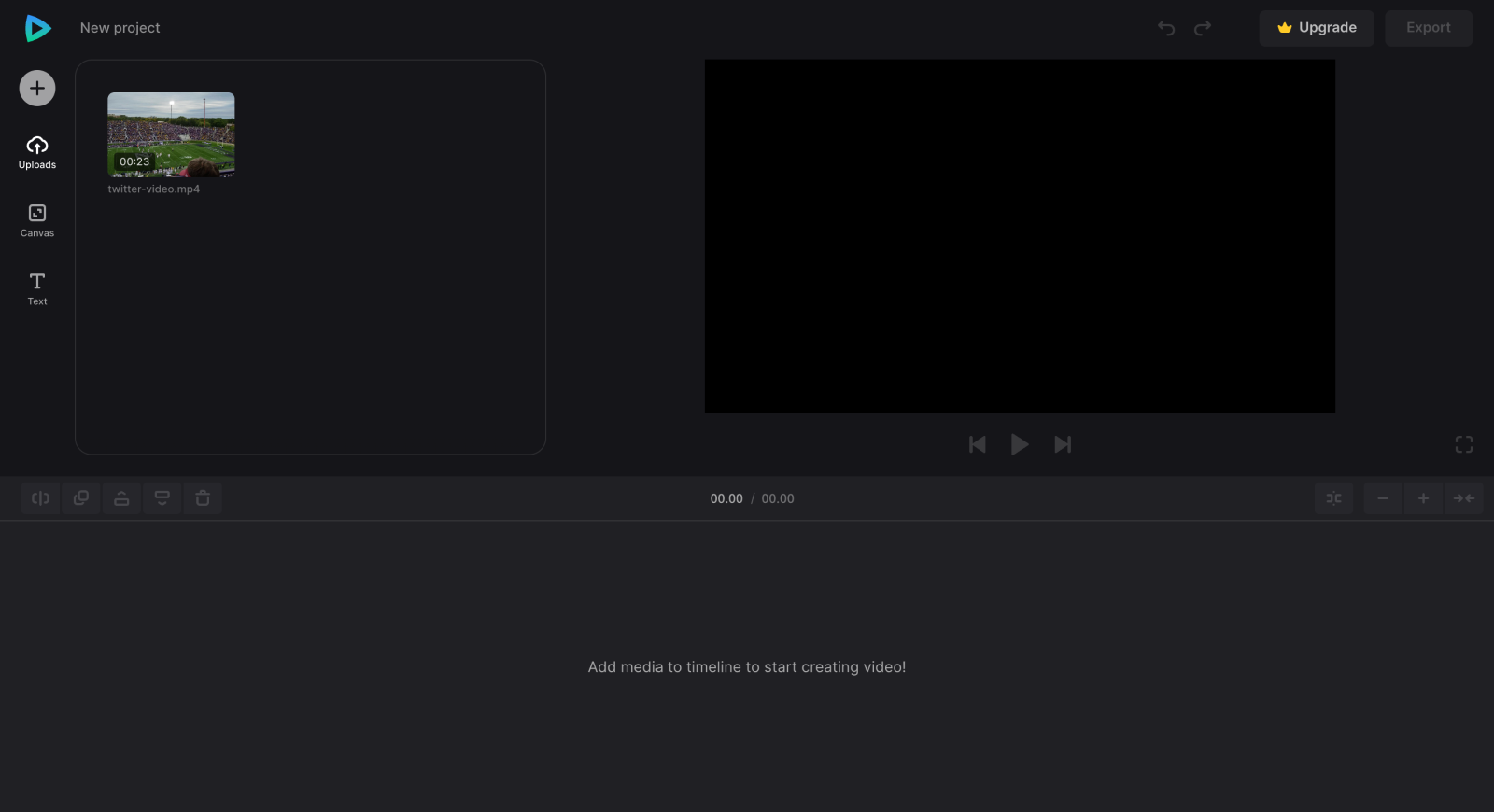Click the fit-timeline-to-screen arrows icon
The image size is (1494, 812).
click(1464, 498)
